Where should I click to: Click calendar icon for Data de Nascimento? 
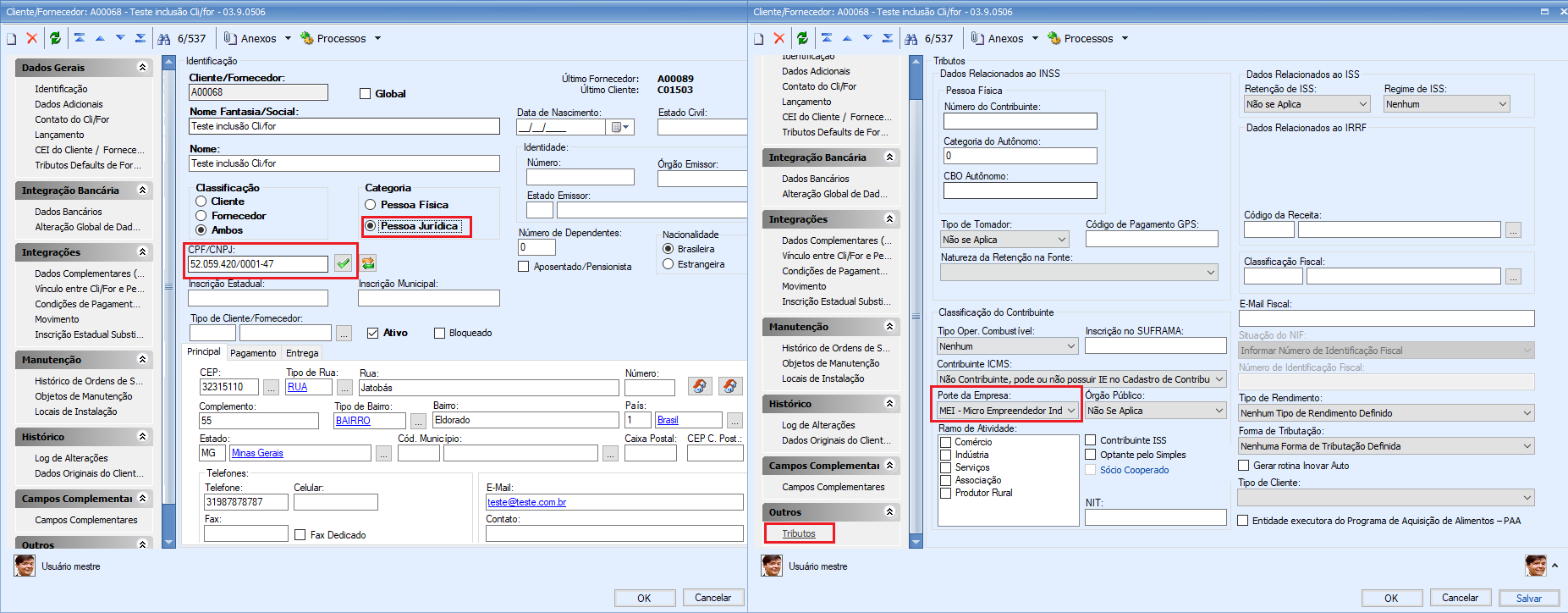click(x=620, y=127)
